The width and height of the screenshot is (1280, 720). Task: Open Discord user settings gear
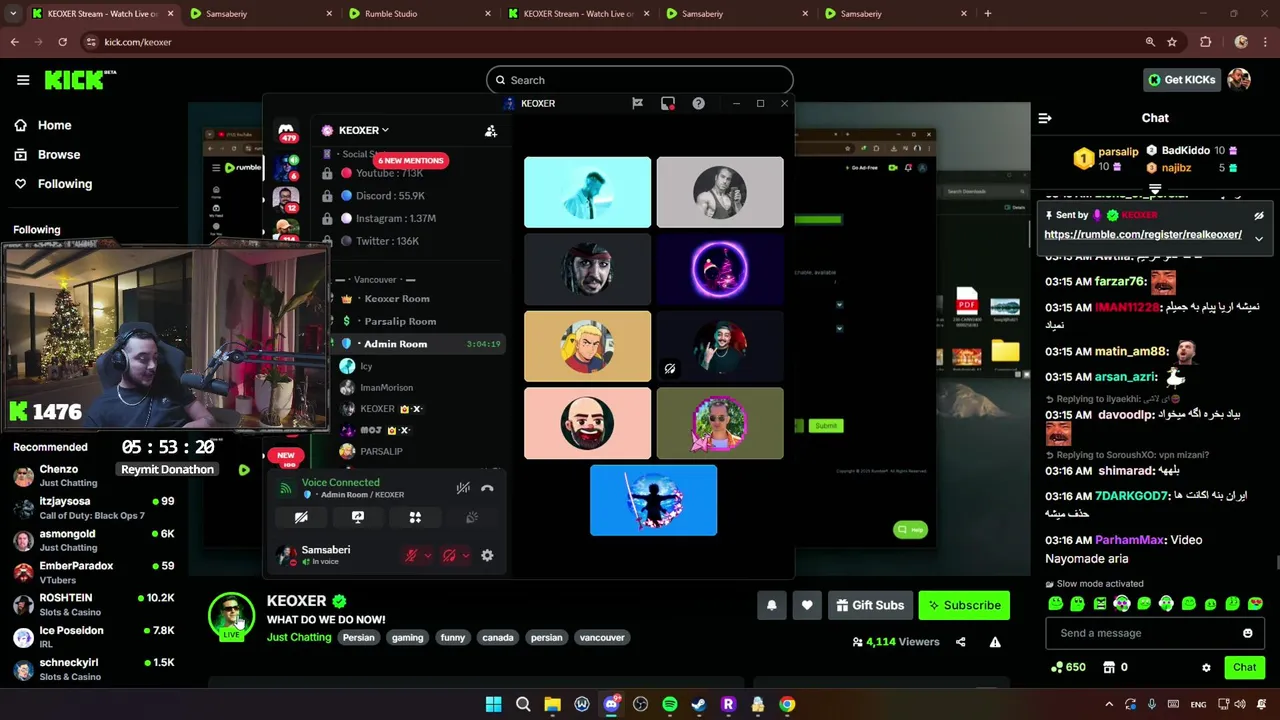487,555
